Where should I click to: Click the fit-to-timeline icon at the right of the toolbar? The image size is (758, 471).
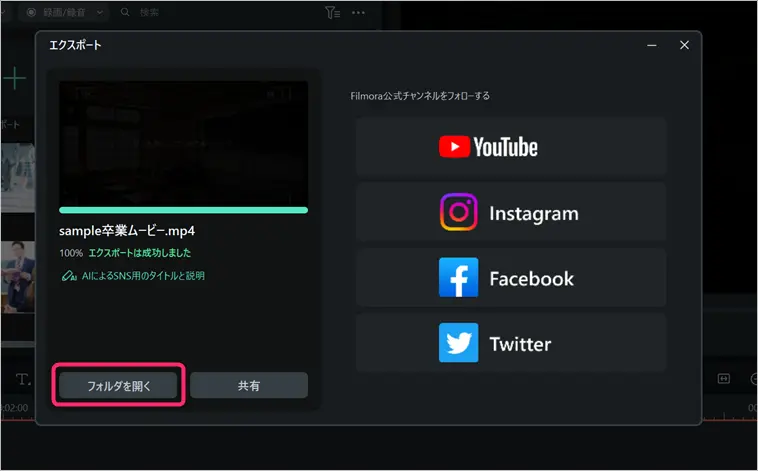[x=724, y=379]
